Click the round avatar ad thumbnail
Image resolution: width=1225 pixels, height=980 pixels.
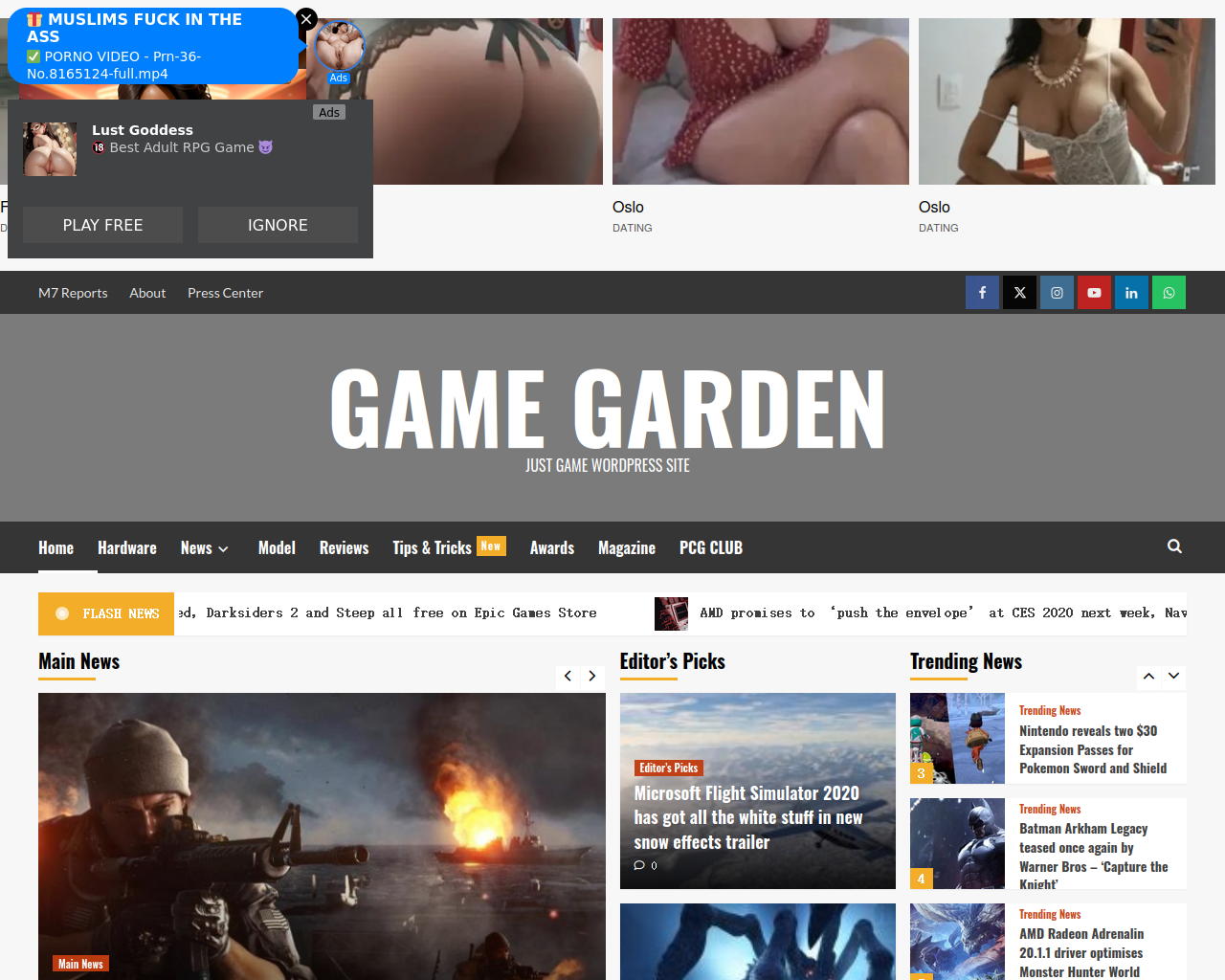339,47
